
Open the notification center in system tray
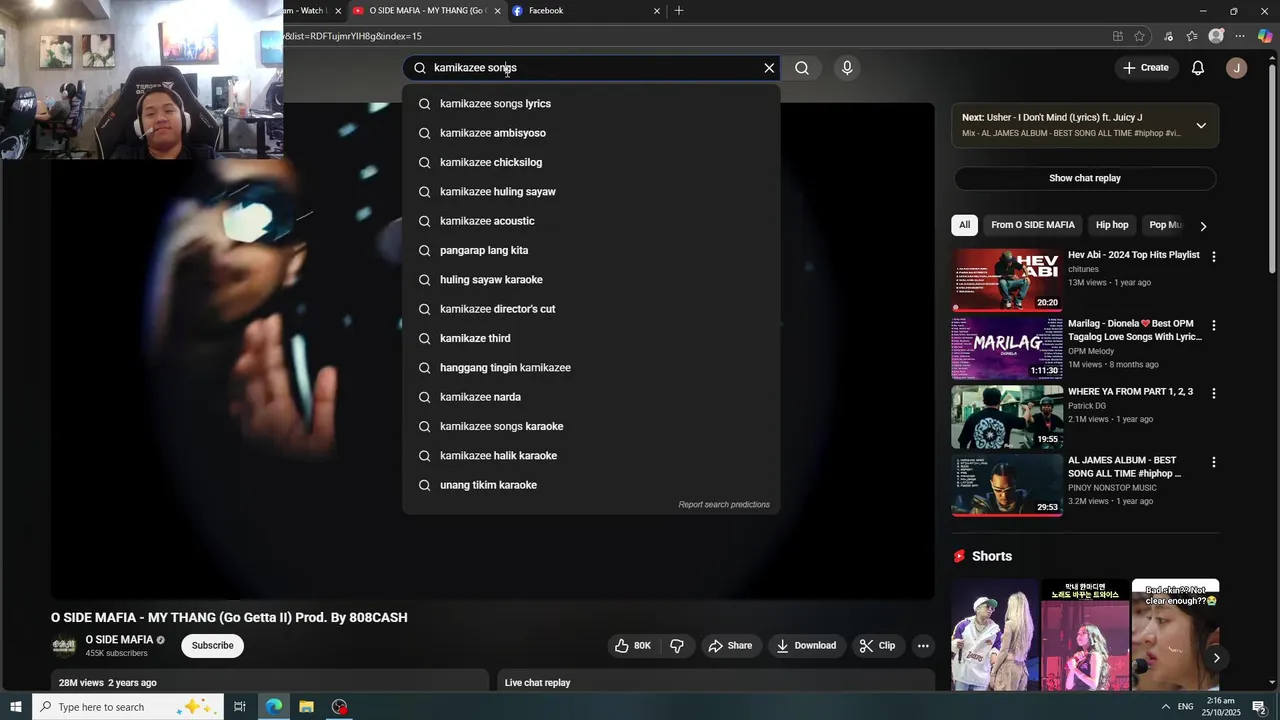coord(1260,707)
